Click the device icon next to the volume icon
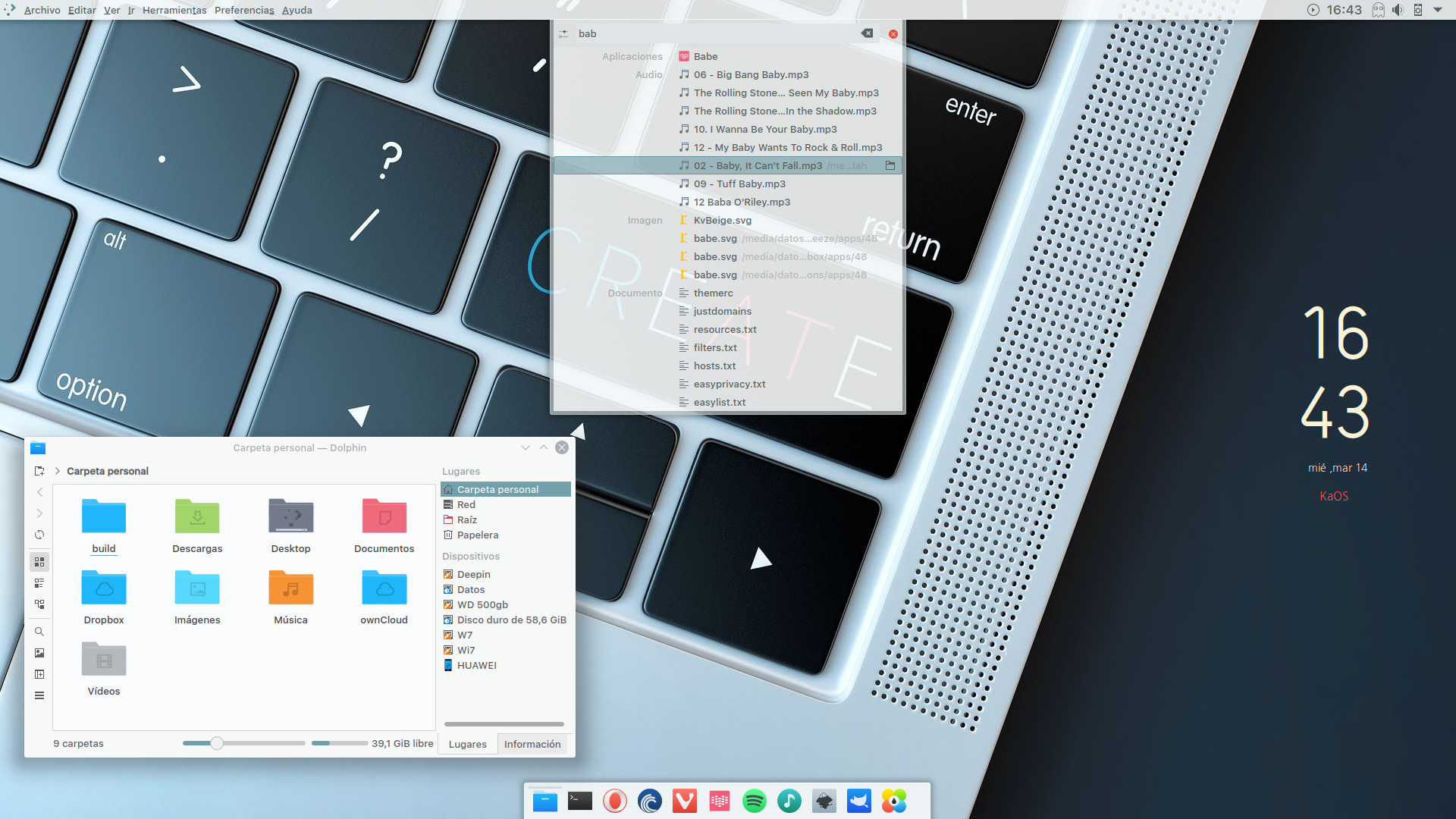The width and height of the screenshot is (1456, 819). click(1417, 10)
